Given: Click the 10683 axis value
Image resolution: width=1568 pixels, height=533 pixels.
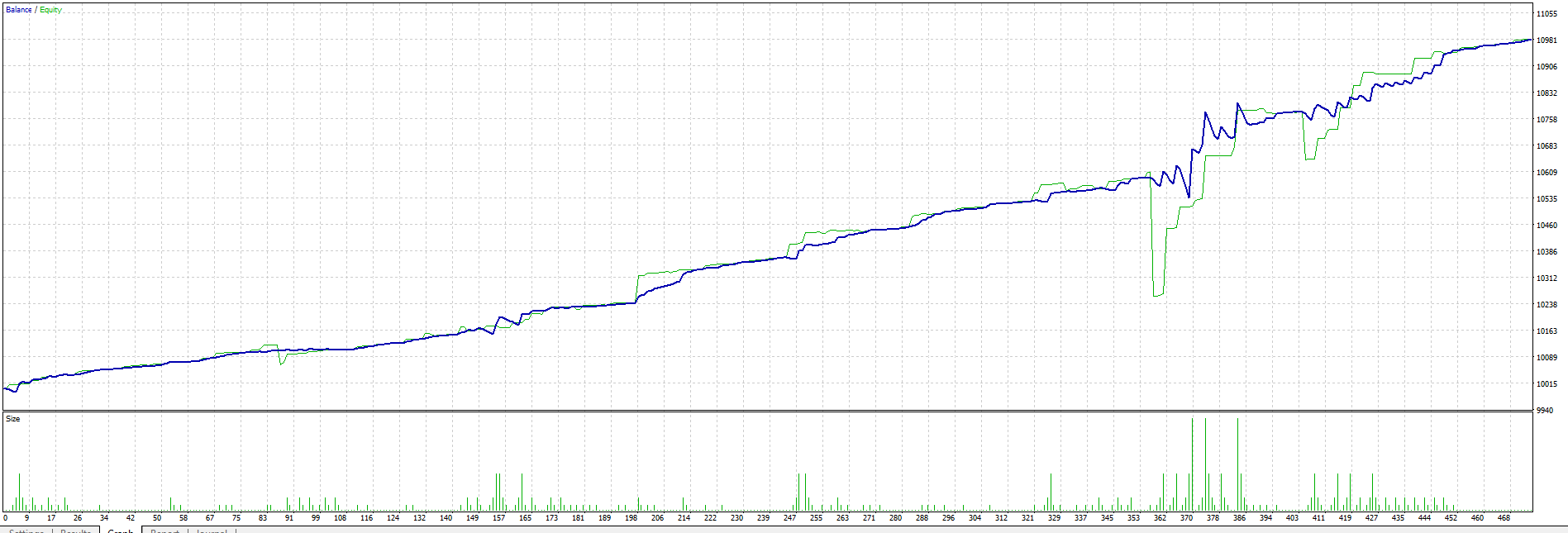Looking at the screenshot, I should click(1547, 145).
